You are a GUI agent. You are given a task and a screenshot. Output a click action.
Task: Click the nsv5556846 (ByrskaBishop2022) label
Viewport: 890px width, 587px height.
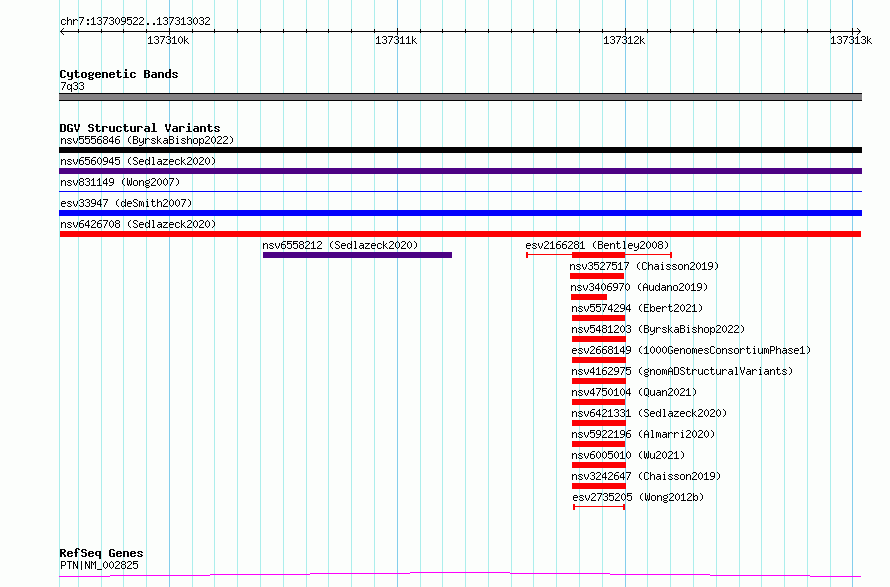tap(147, 140)
